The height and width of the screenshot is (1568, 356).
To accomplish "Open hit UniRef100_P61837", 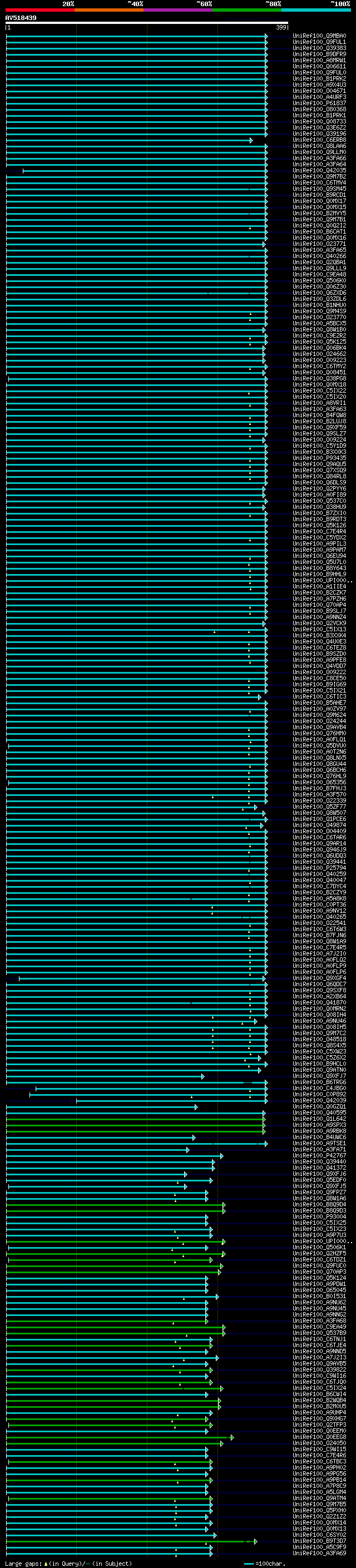I will coord(319,103).
